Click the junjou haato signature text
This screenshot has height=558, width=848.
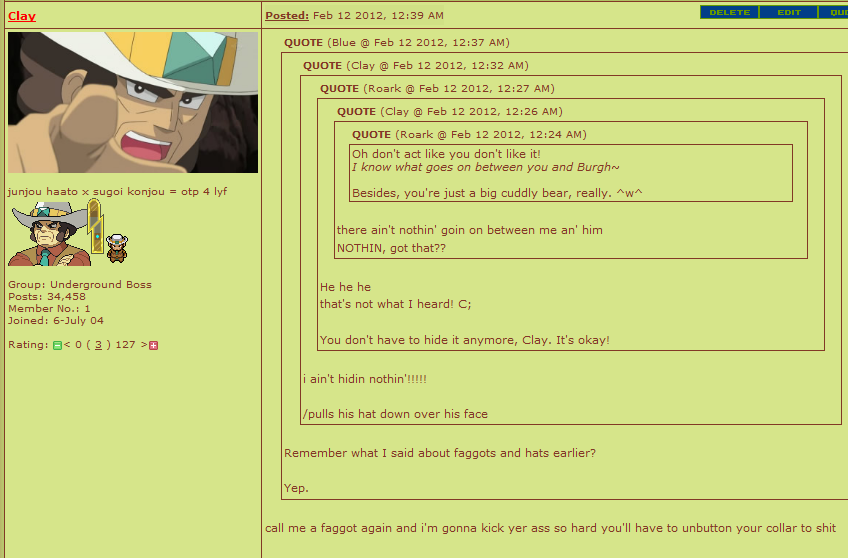[x=117, y=191]
